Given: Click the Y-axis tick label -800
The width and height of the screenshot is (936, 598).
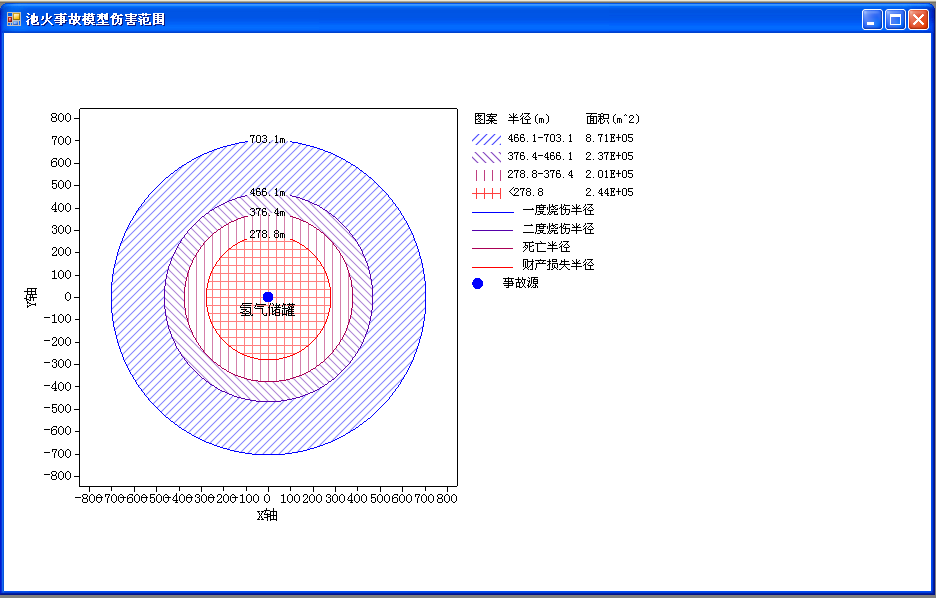Looking at the screenshot, I should pos(57,476).
